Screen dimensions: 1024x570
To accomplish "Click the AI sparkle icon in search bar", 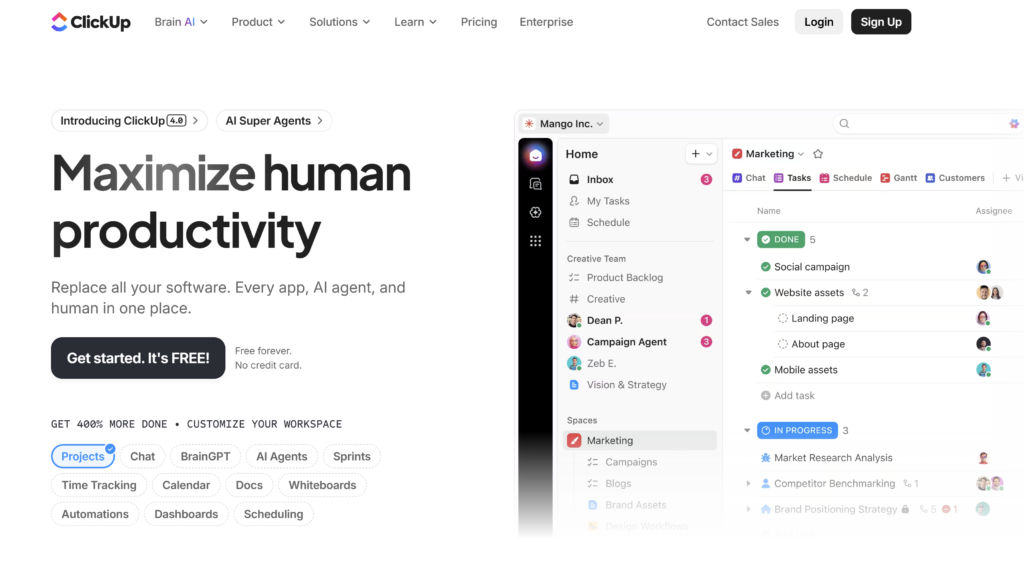I will 1013,124.
